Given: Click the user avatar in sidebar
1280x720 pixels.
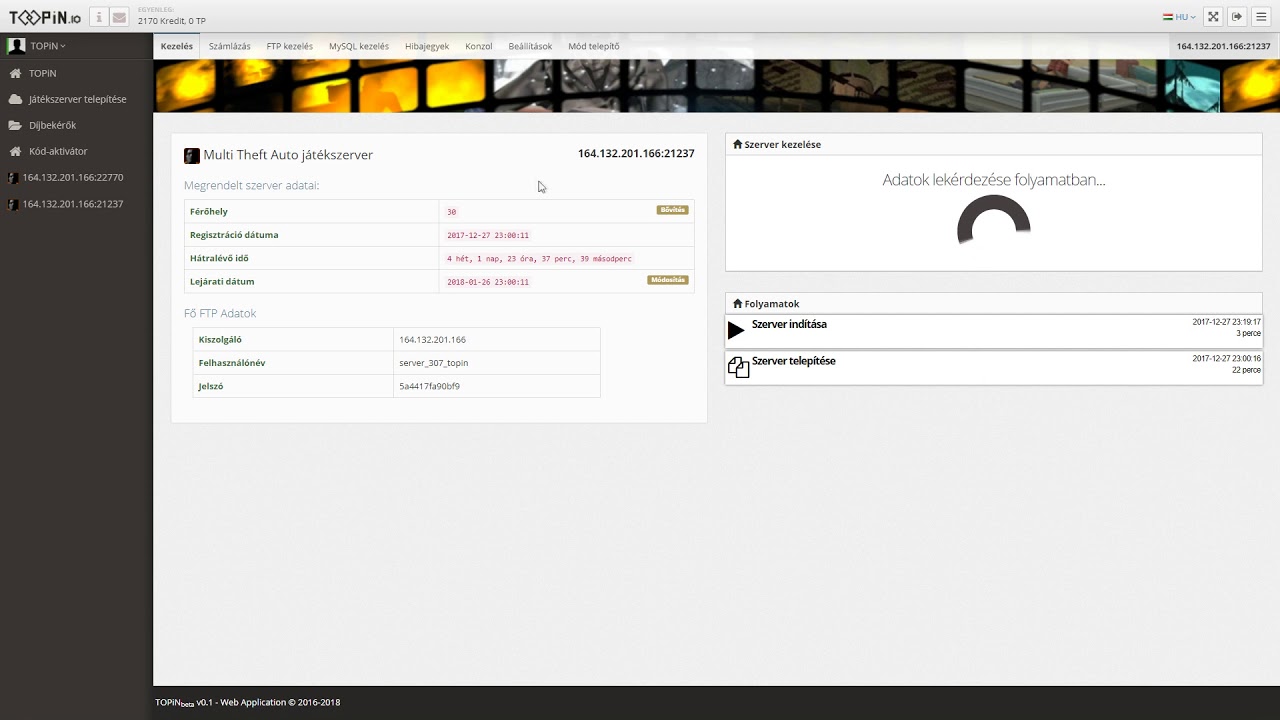Looking at the screenshot, I should (x=16, y=46).
